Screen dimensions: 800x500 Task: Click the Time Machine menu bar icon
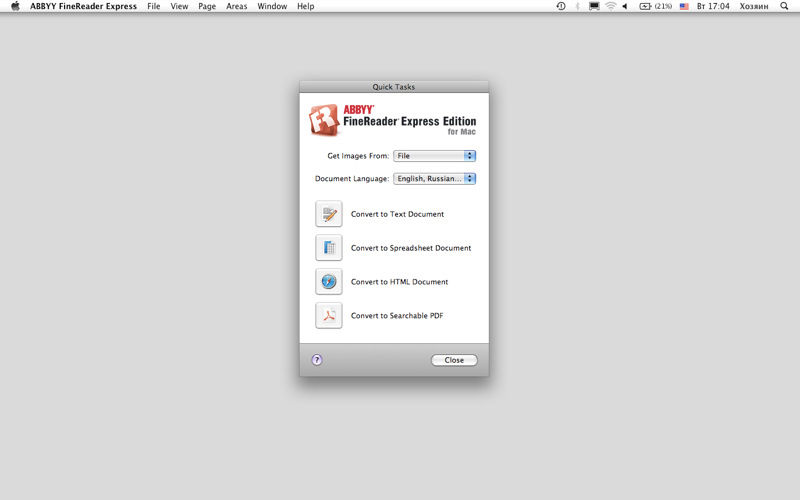pos(561,6)
